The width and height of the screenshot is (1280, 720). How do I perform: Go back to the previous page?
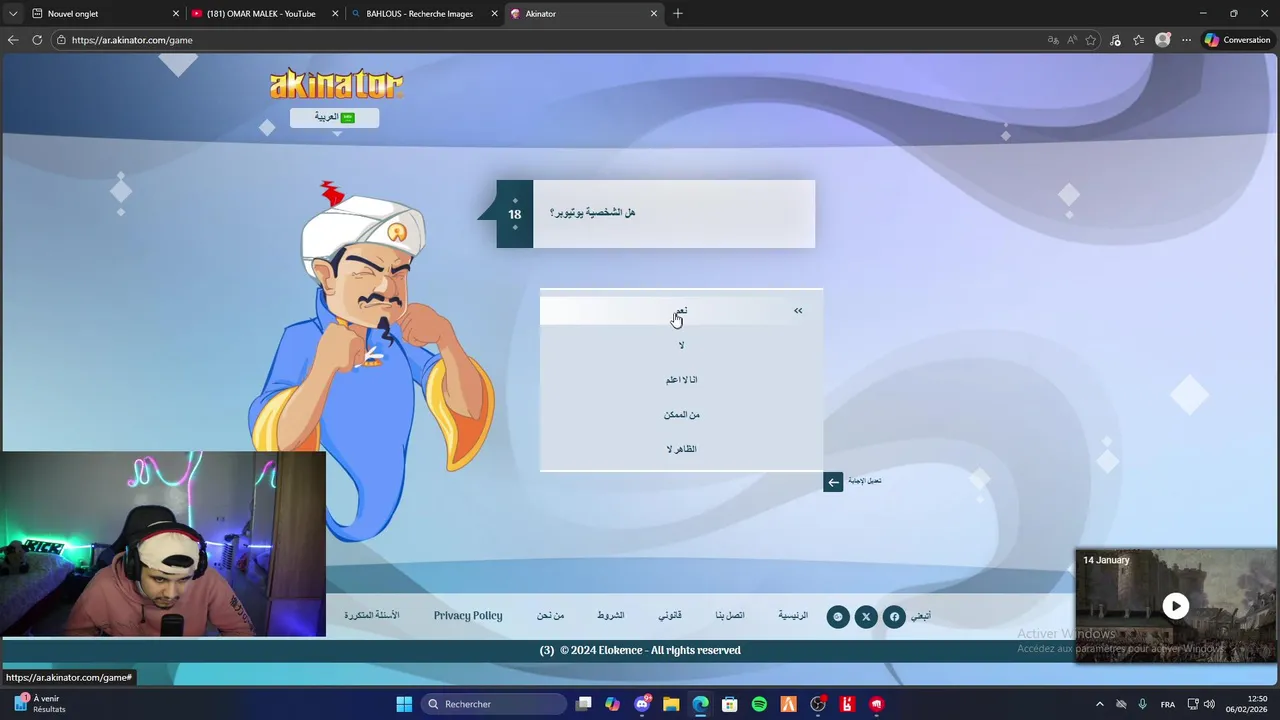[13, 40]
